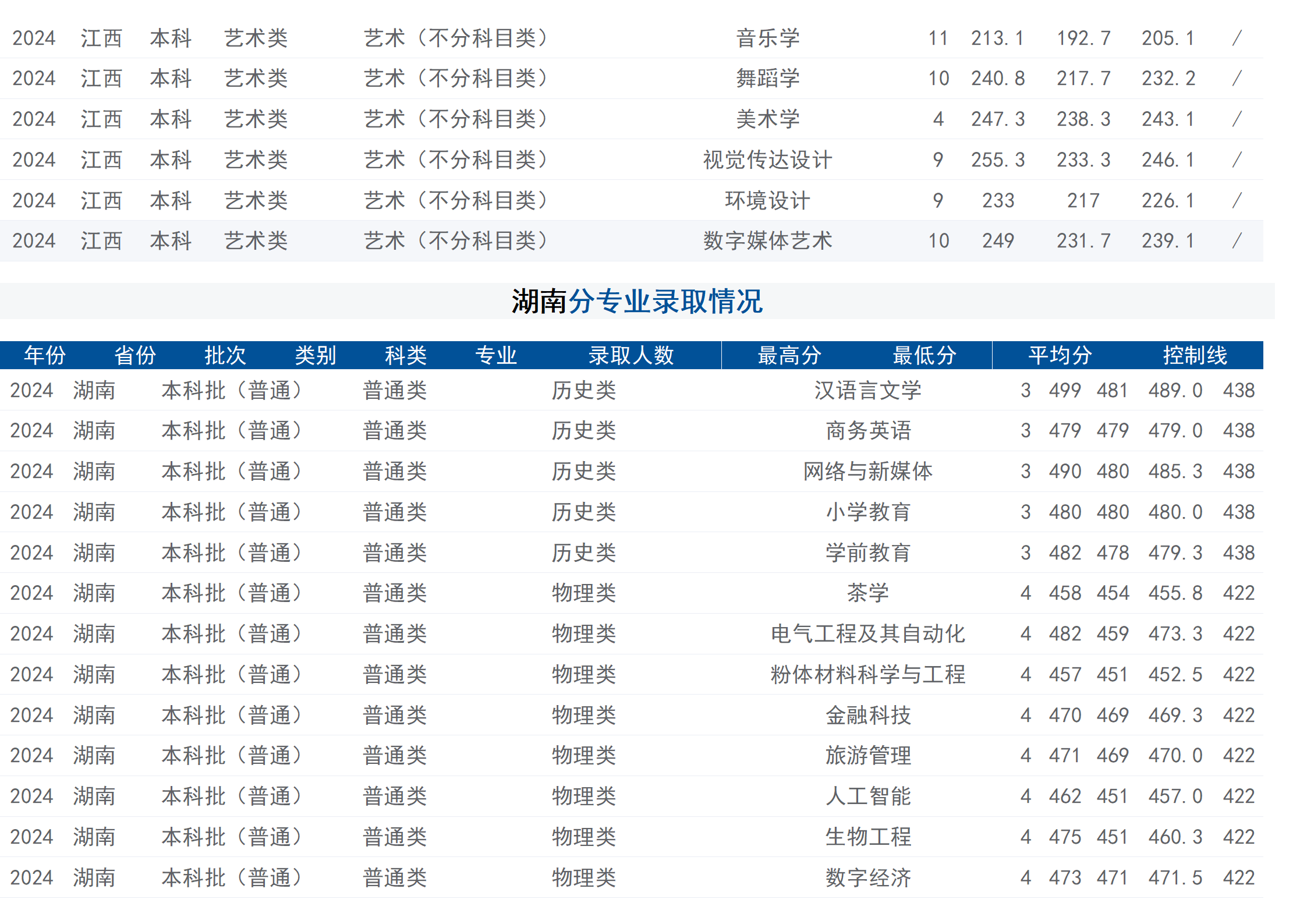1307x924 pixels.
Task: Select the 省份 column header
Action: pyautogui.click(x=135, y=354)
